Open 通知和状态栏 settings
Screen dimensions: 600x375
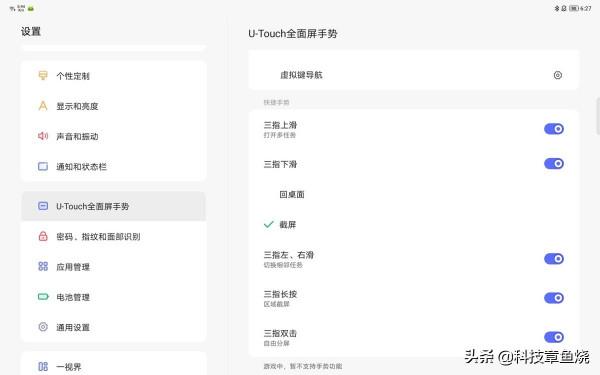pyautogui.click(x=114, y=166)
